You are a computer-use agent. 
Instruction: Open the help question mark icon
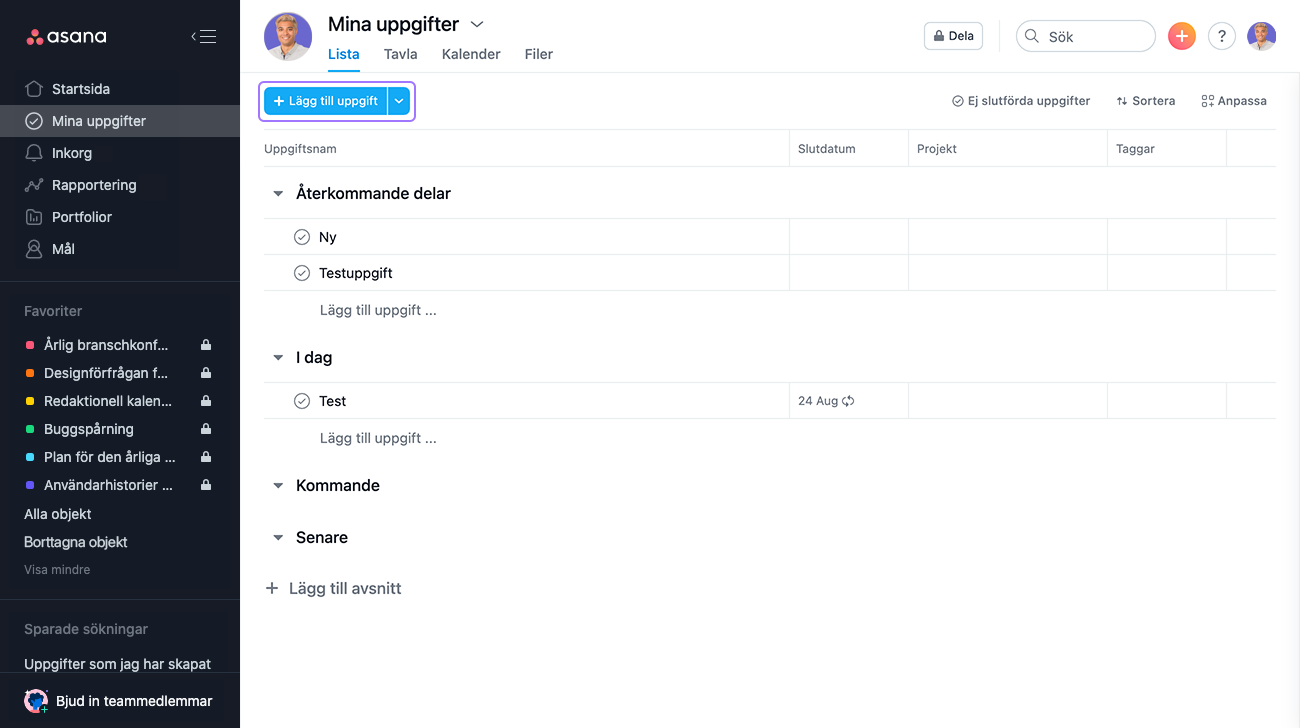point(1222,36)
